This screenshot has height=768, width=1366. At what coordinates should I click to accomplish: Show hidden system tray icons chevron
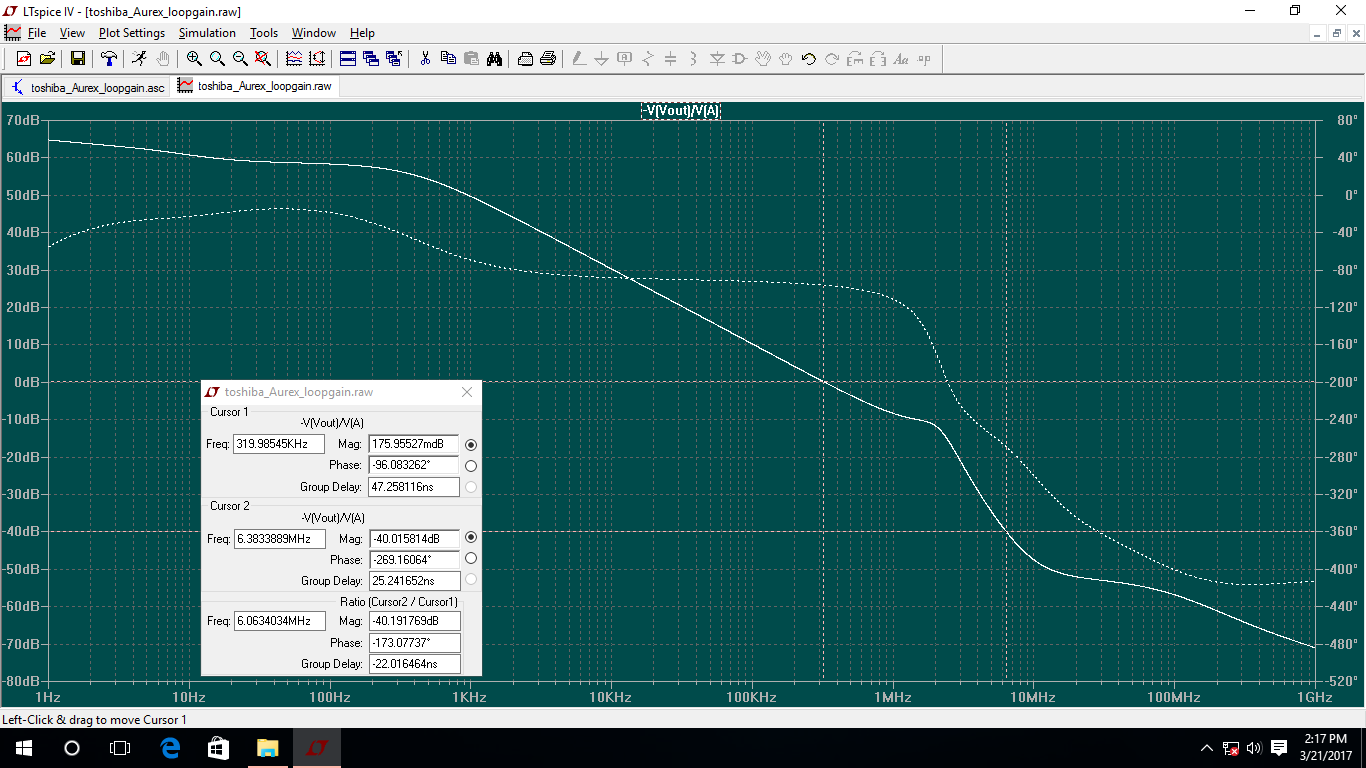pos(1207,748)
